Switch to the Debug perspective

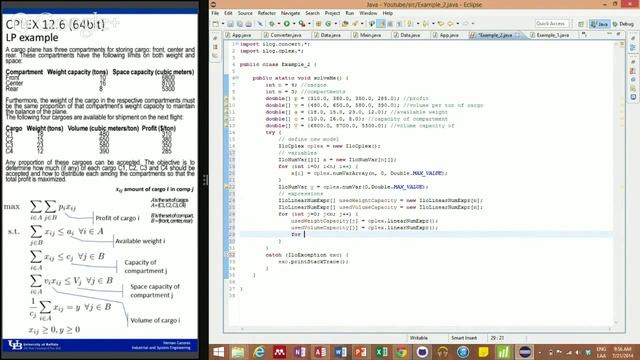click(623, 24)
